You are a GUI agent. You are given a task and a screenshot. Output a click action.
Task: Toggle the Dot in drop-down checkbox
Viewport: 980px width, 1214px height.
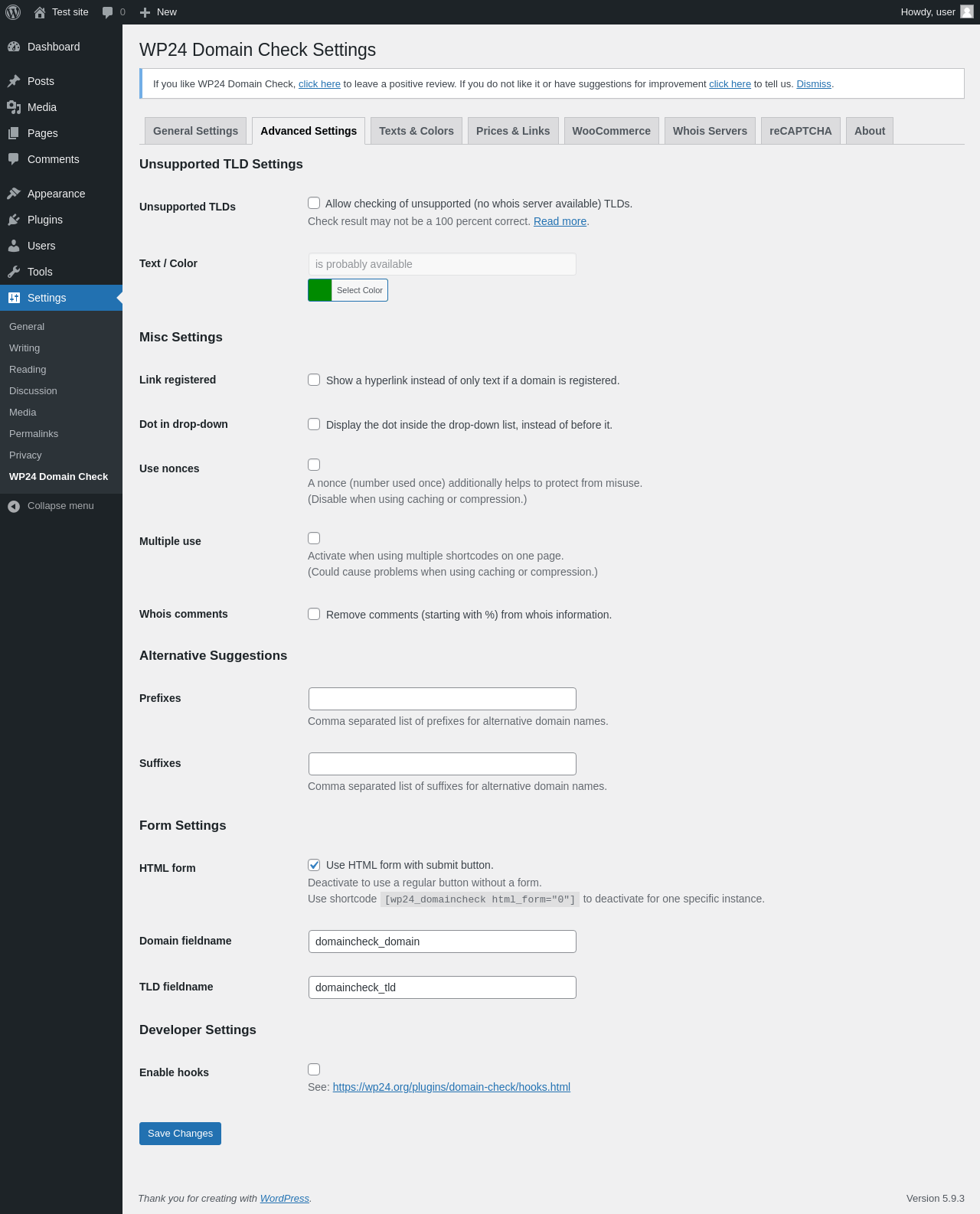point(314,424)
